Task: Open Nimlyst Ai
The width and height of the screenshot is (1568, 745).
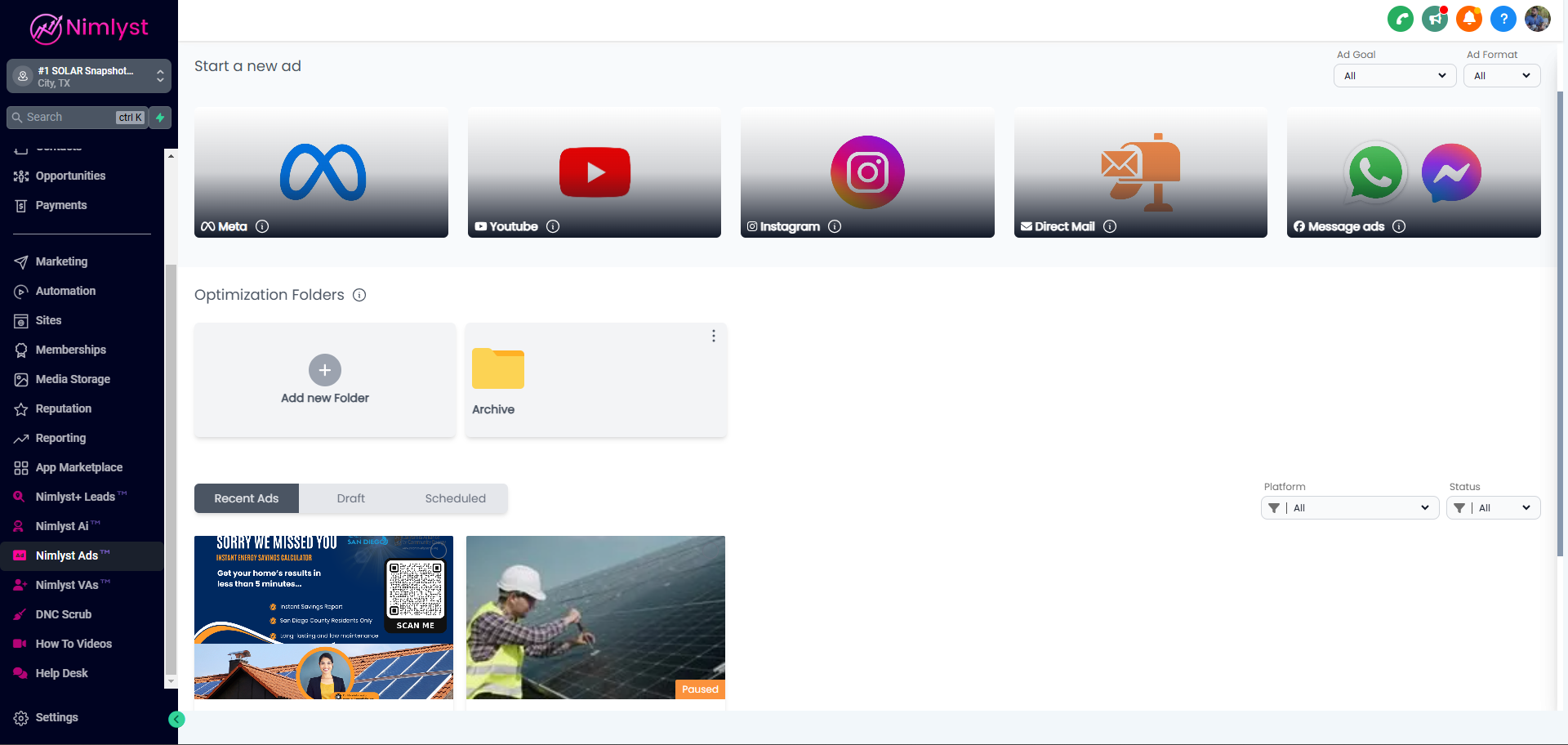Action: point(82,526)
